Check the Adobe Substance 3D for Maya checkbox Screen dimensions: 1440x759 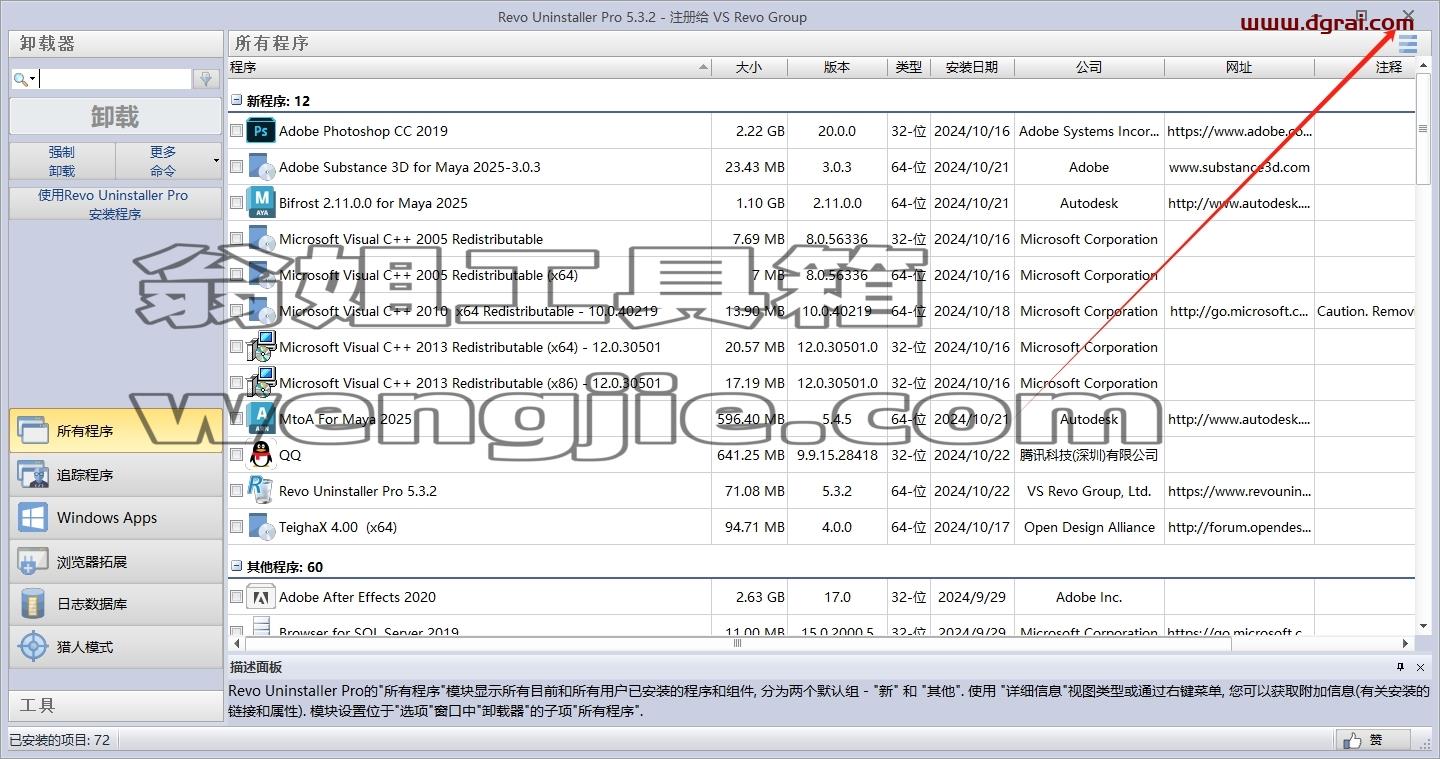pyautogui.click(x=236, y=167)
